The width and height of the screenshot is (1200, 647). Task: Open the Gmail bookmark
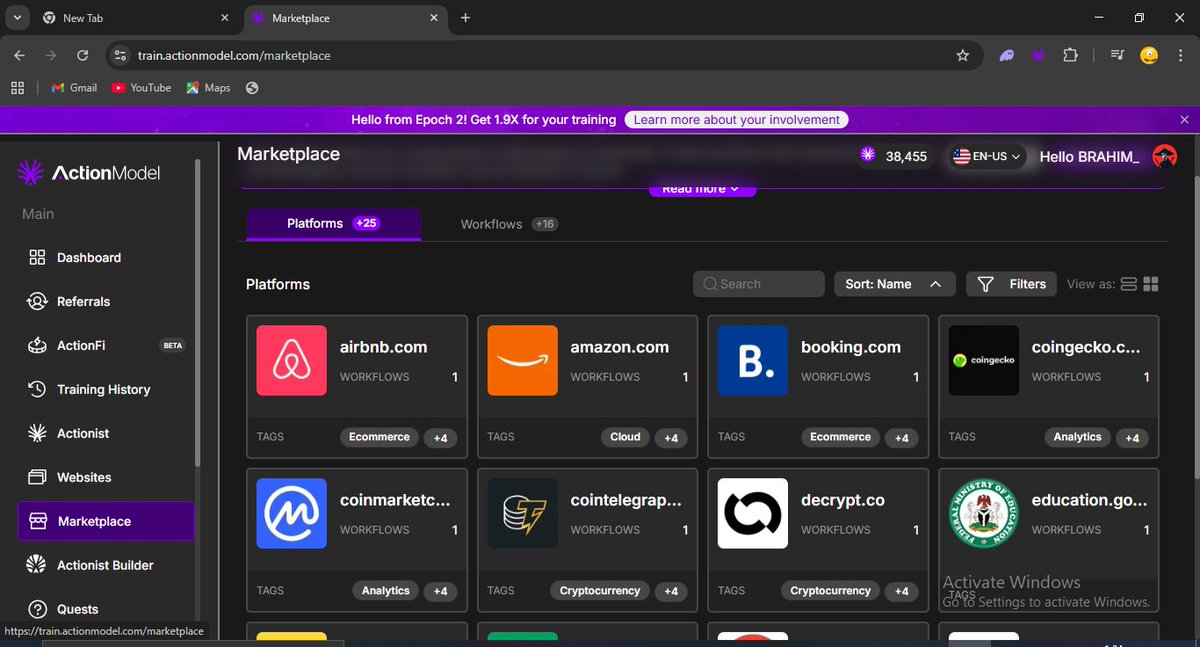click(74, 88)
